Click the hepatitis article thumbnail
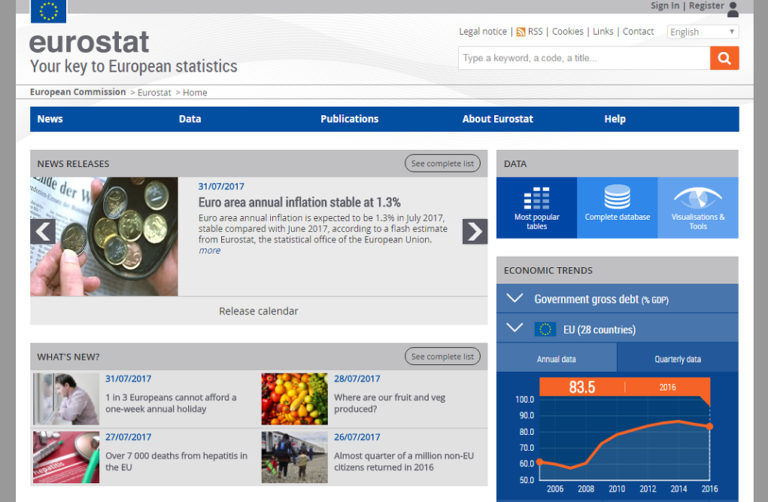Image resolution: width=768 pixels, height=502 pixels. click(66, 457)
